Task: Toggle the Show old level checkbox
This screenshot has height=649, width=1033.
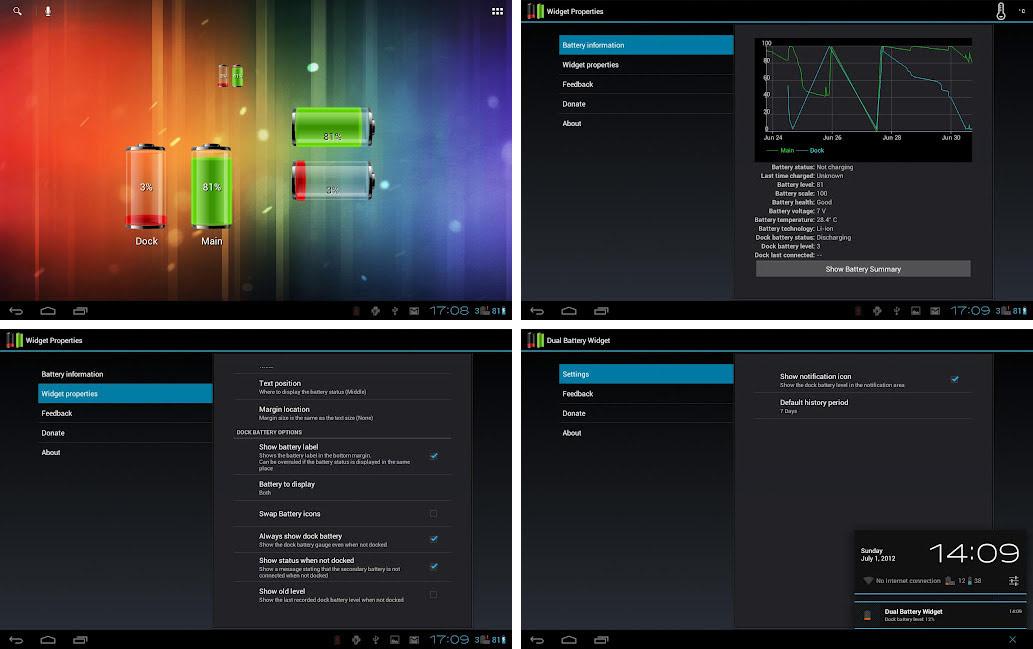Action: click(x=433, y=594)
